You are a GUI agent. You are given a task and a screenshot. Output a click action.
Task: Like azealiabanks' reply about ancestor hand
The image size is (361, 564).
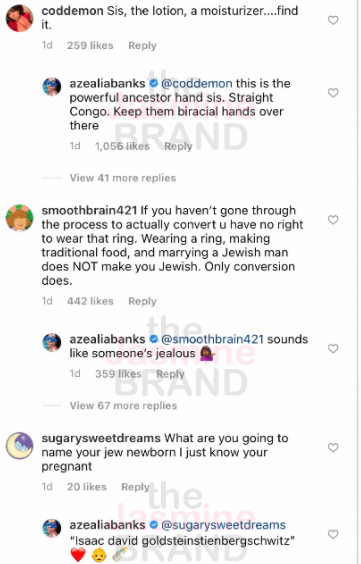(333, 93)
